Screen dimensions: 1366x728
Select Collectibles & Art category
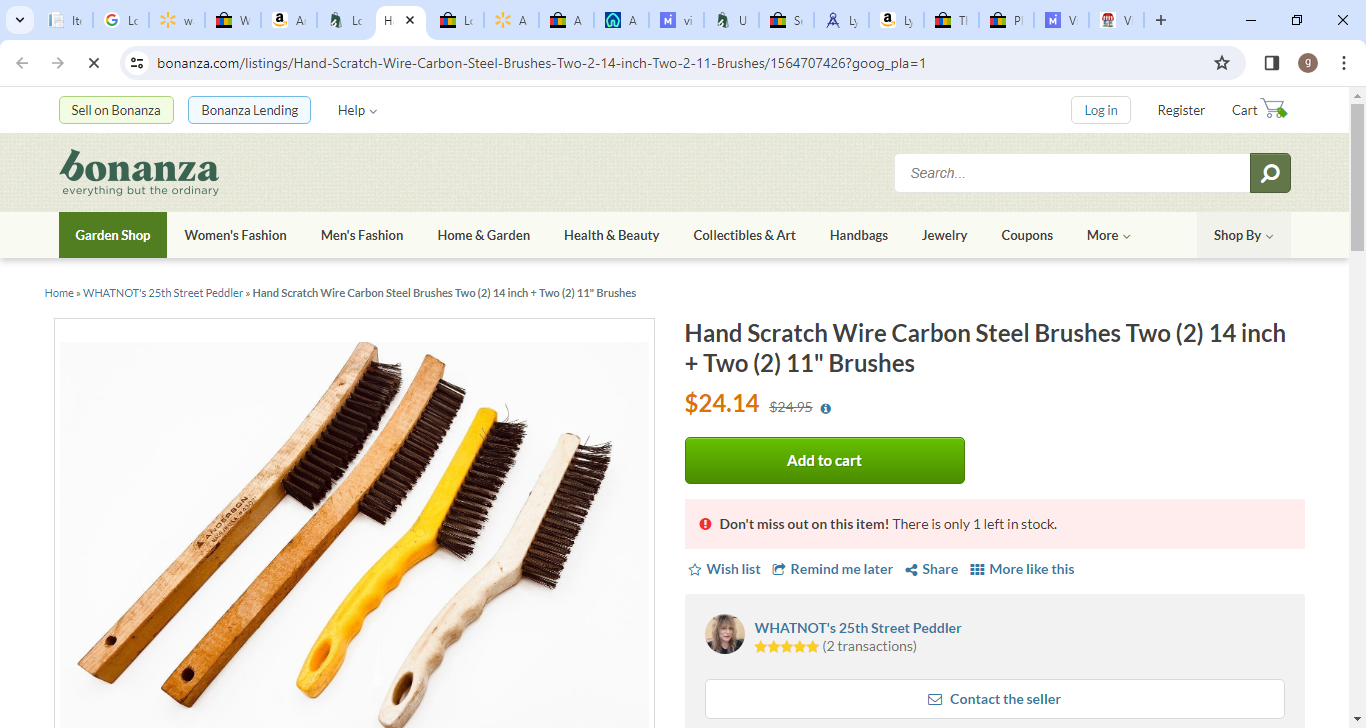[x=744, y=235]
